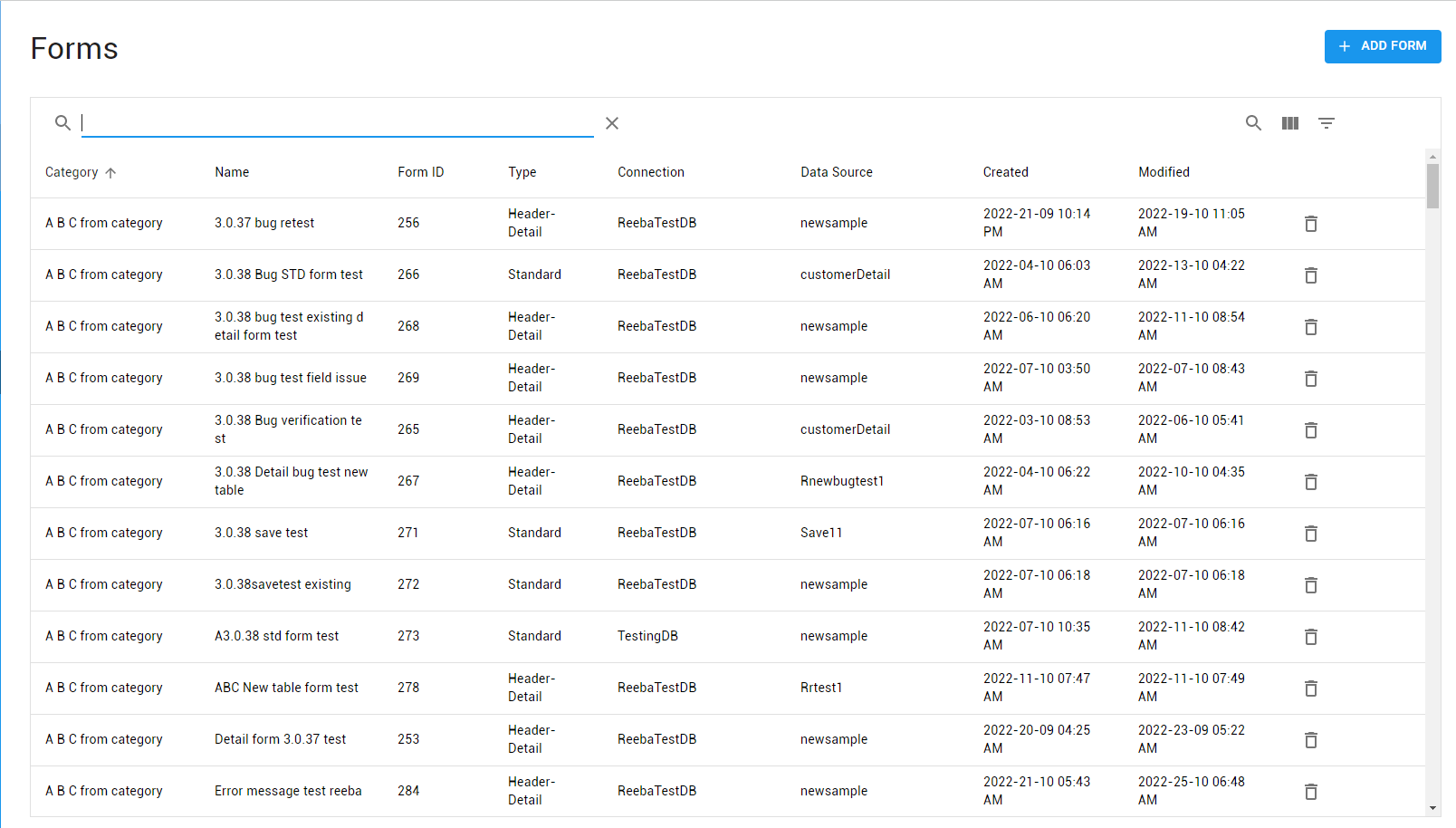
Task: Click Header-Detail type in form 278 row
Action: tap(532, 688)
